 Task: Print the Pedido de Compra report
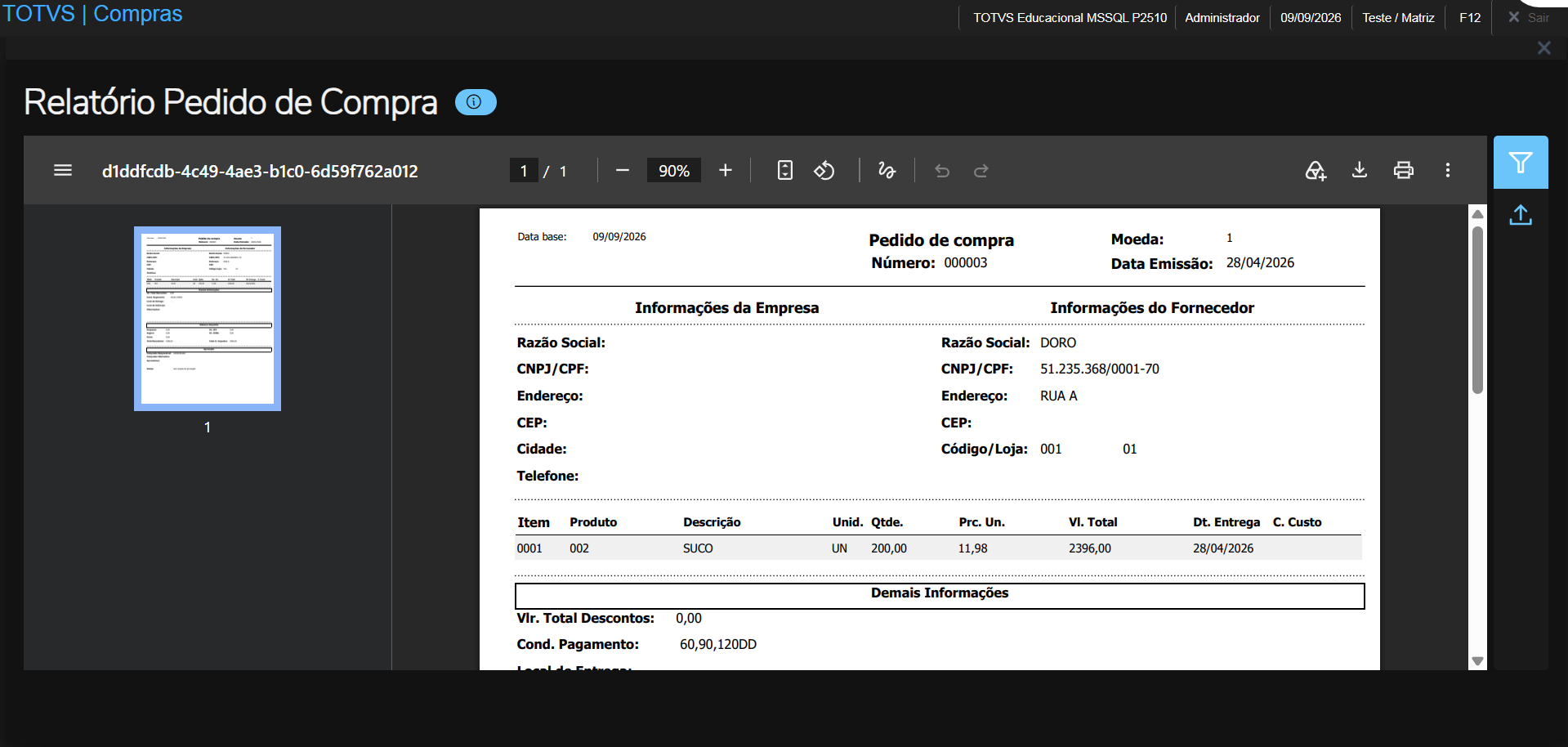(x=1404, y=170)
